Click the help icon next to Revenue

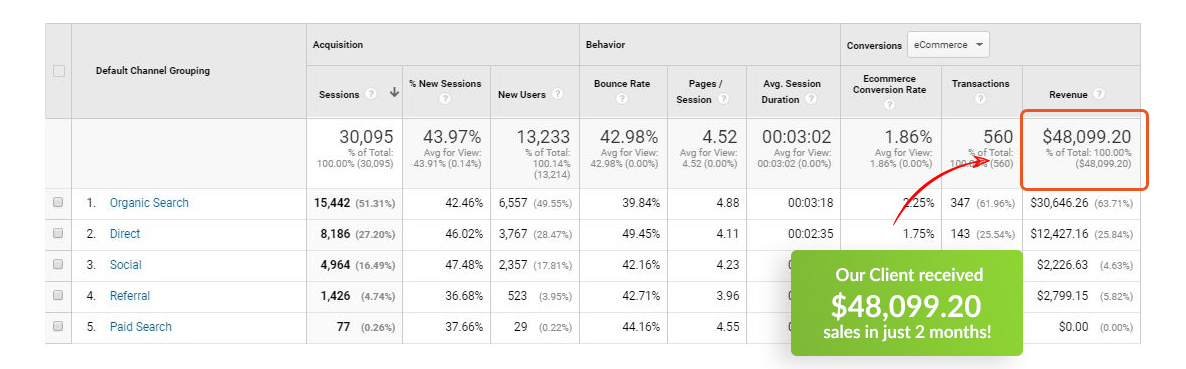1099,94
